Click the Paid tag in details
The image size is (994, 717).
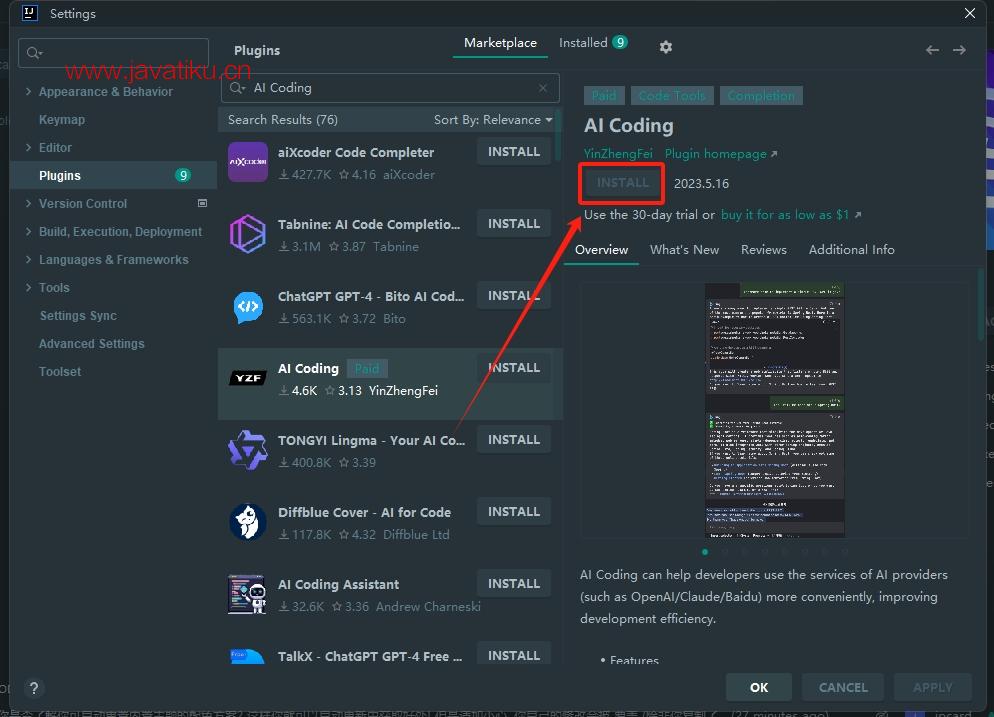(604, 96)
